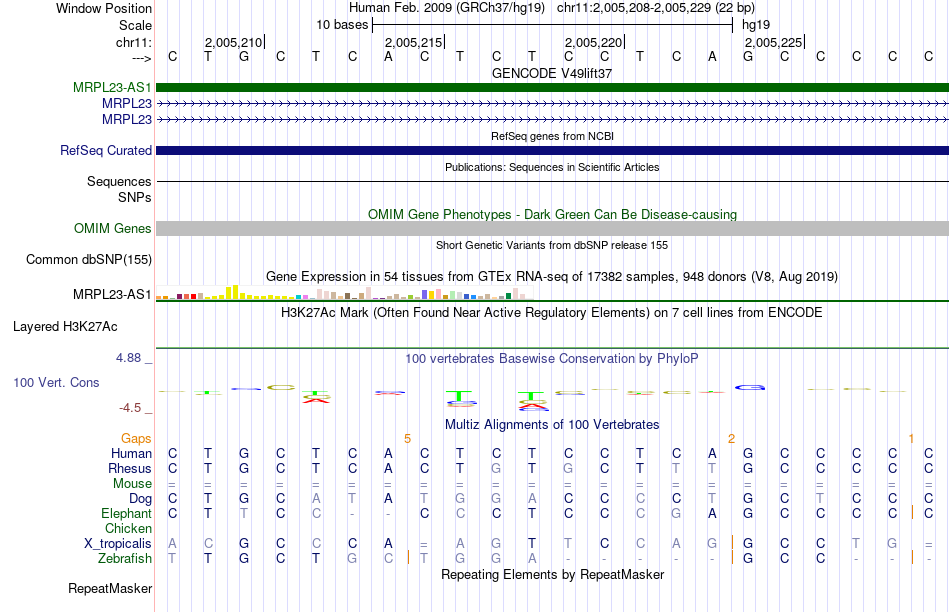Click the RepeatMasker track label
The image size is (950, 612).
point(110,588)
